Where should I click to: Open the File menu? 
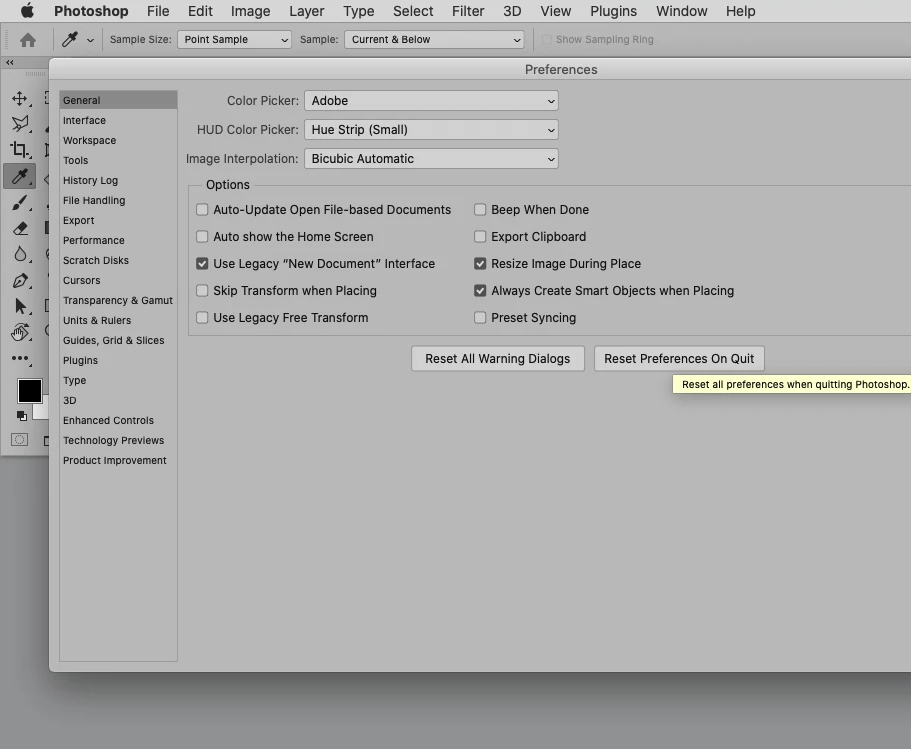click(x=158, y=11)
